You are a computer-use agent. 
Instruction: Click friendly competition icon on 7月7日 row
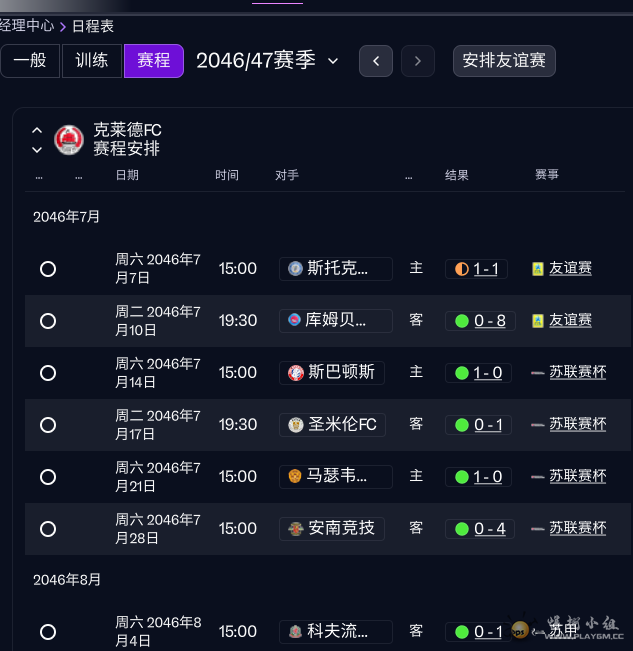coord(538,269)
